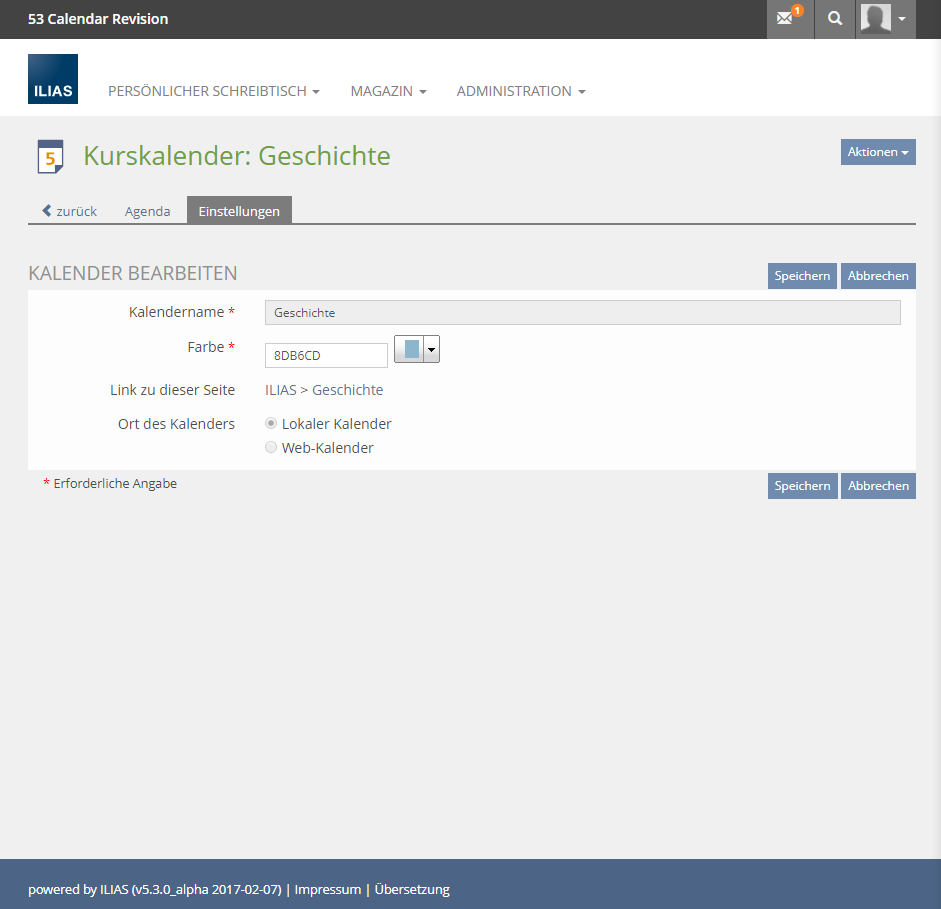
Task: Select Lokaler Kalender radio option
Action: (x=271, y=423)
